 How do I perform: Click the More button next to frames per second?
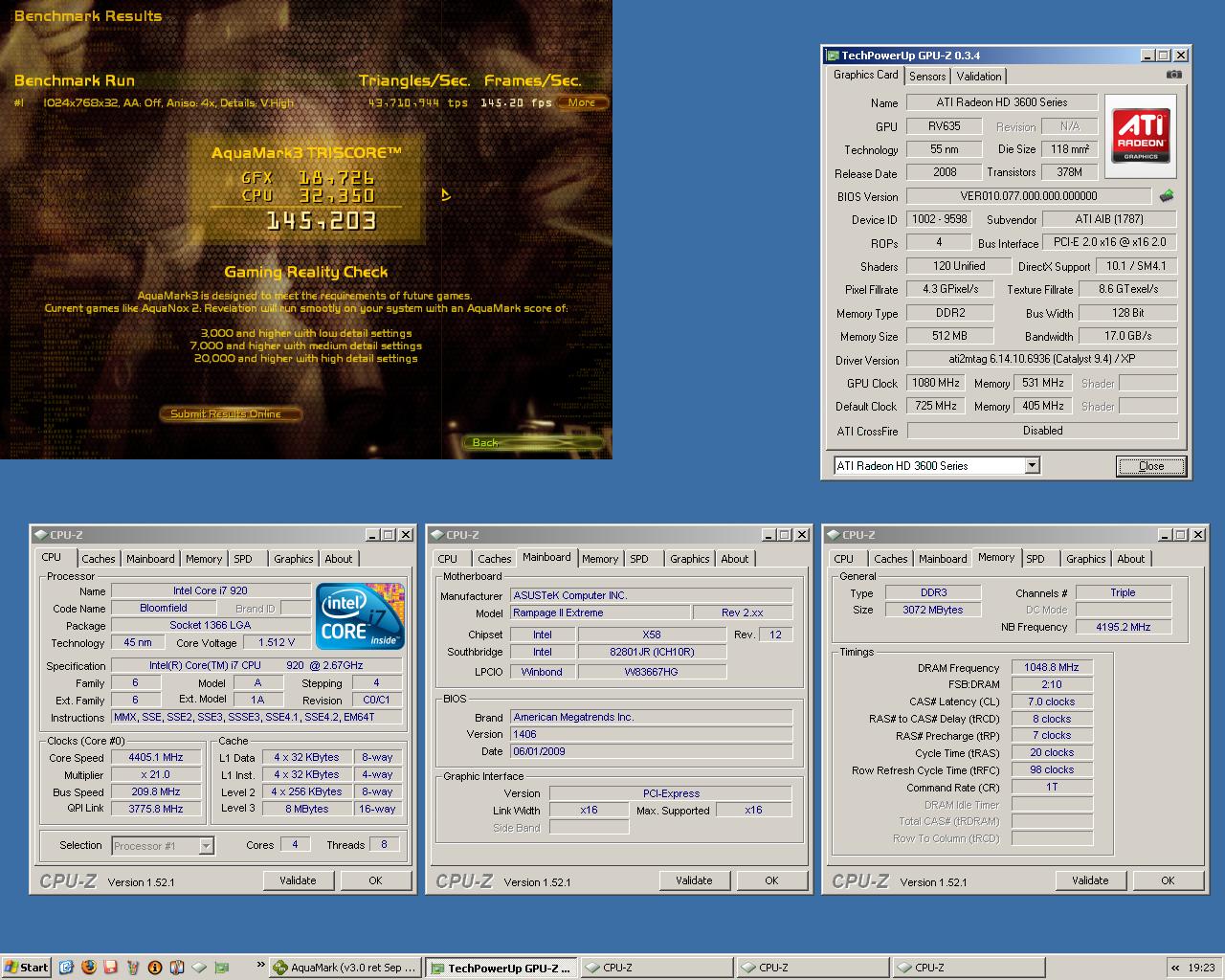click(x=582, y=102)
